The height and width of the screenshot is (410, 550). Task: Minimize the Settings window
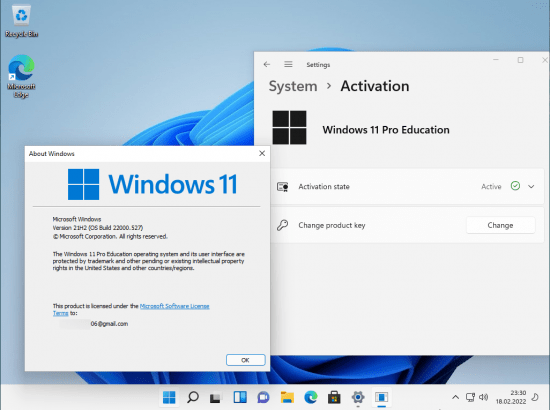tap(496, 60)
